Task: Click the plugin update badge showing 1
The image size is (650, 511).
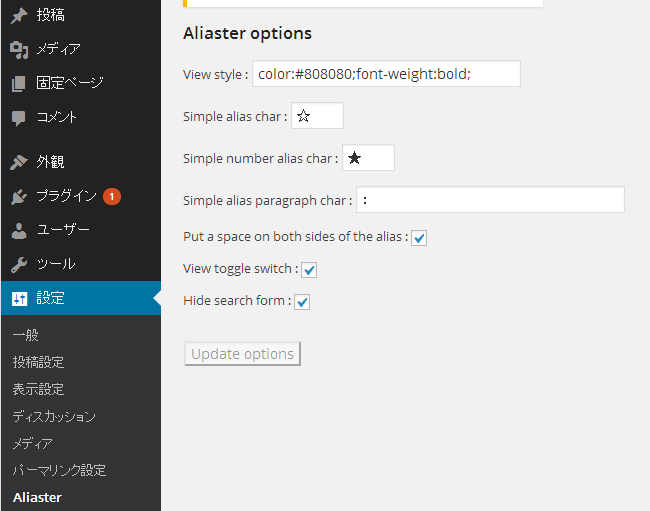Action: coord(112,196)
